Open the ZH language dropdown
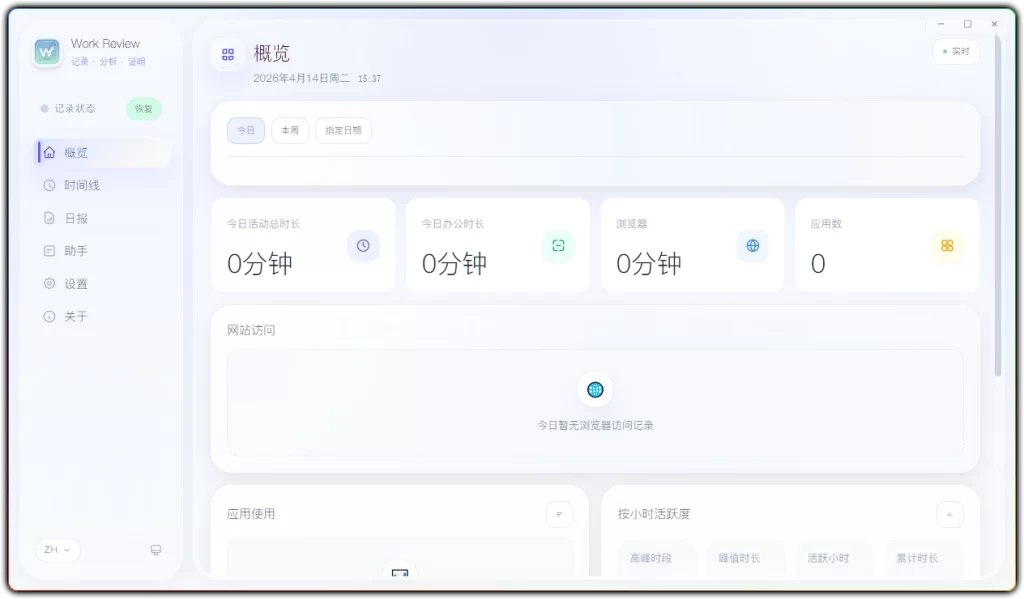The height and width of the screenshot is (599, 1024). point(57,550)
